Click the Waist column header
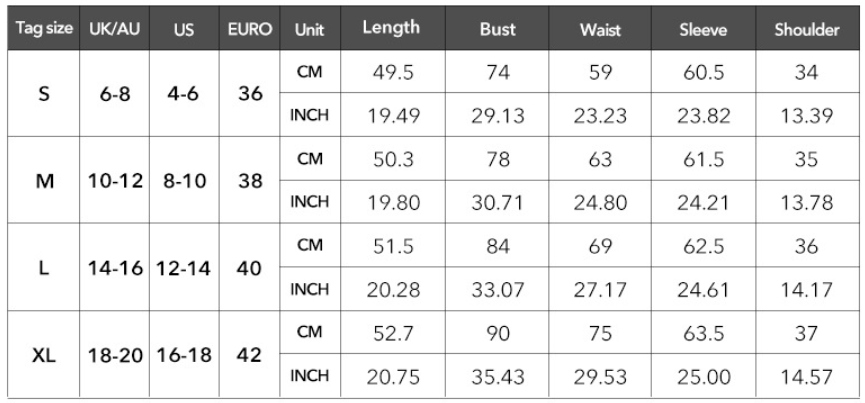This screenshot has height=403, width=865. (x=600, y=28)
